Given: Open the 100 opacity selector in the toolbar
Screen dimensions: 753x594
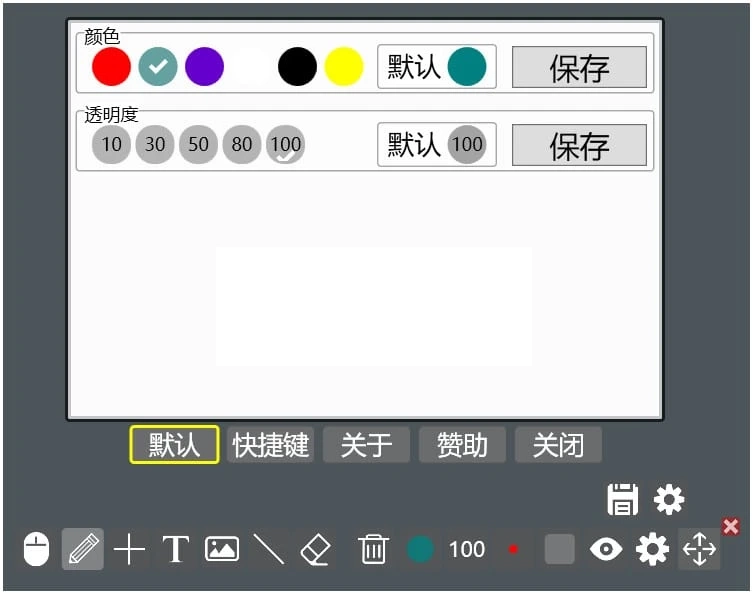Looking at the screenshot, I should coord(467,550).
